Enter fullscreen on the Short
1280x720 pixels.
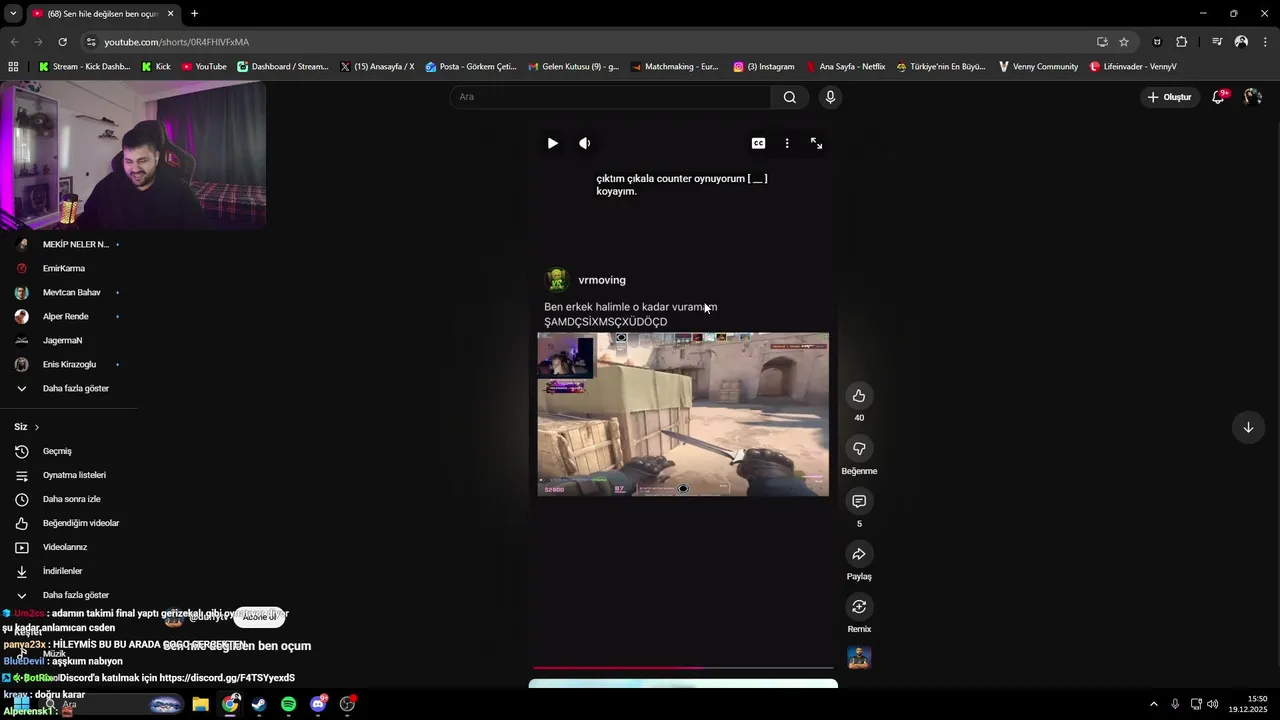816,143
